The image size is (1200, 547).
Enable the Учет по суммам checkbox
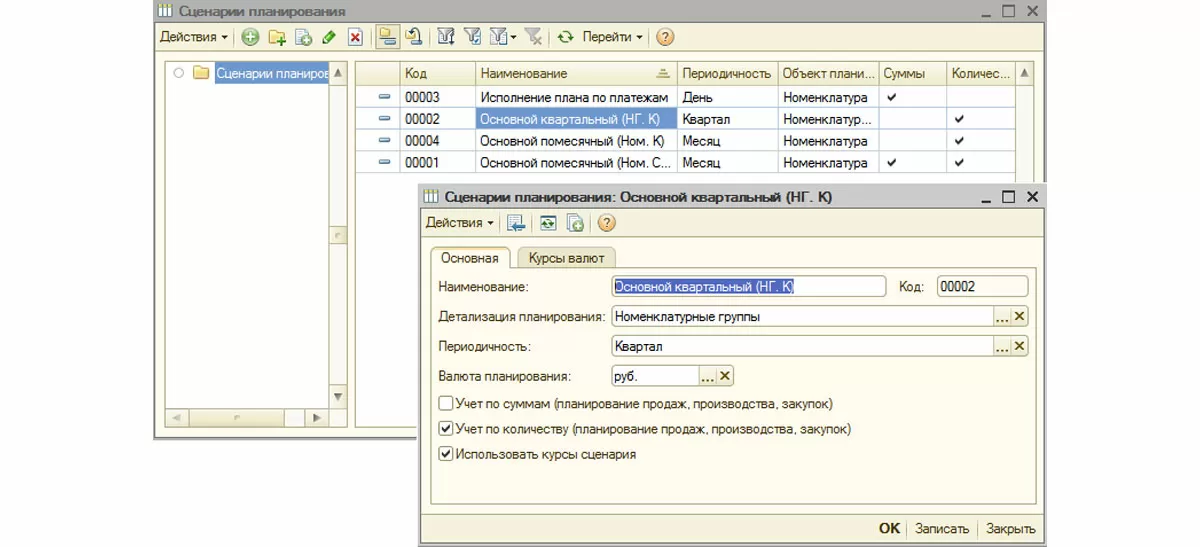click(x=446, y=404)
